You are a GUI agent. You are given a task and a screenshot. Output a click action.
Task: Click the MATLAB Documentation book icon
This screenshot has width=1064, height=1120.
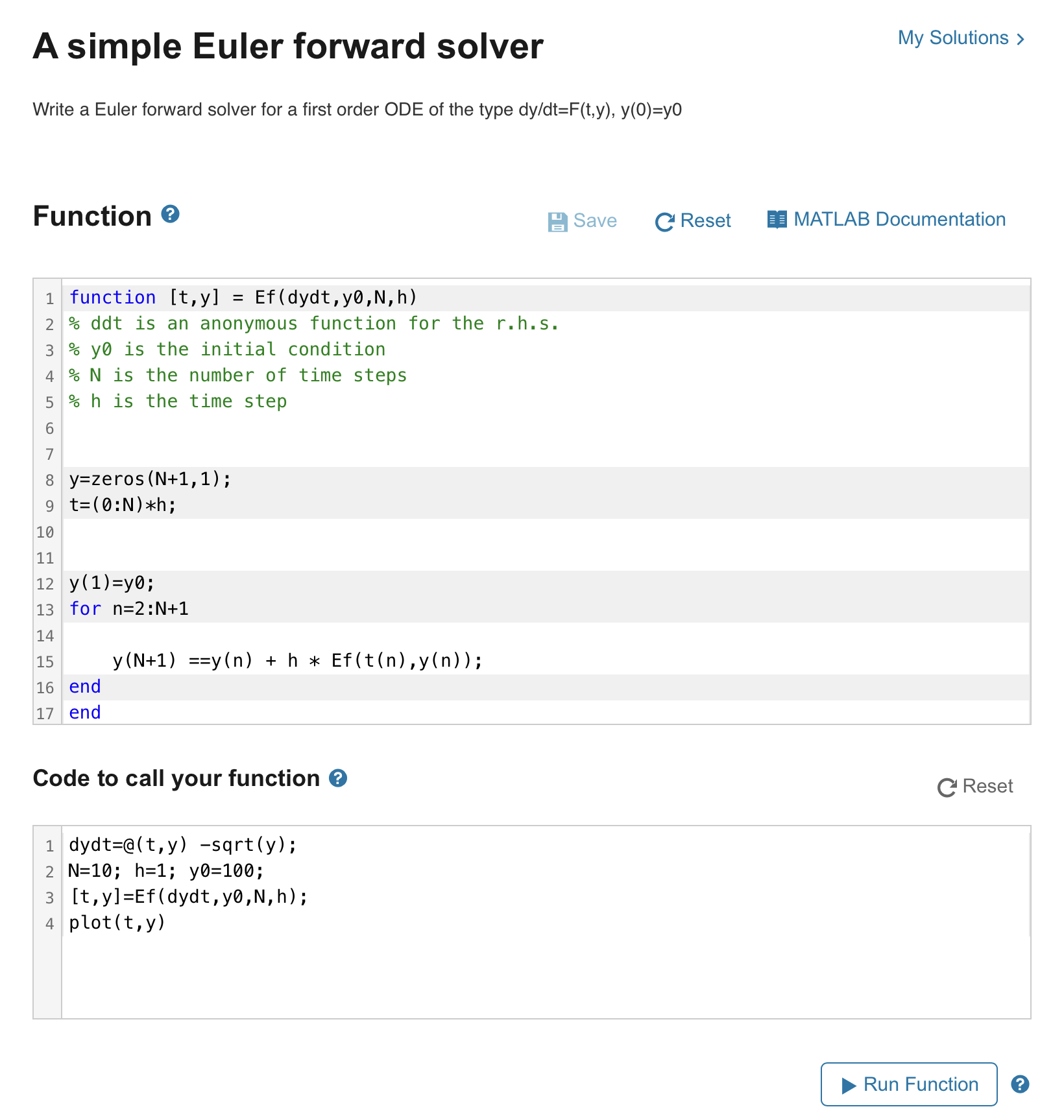(x=776, y=219)
